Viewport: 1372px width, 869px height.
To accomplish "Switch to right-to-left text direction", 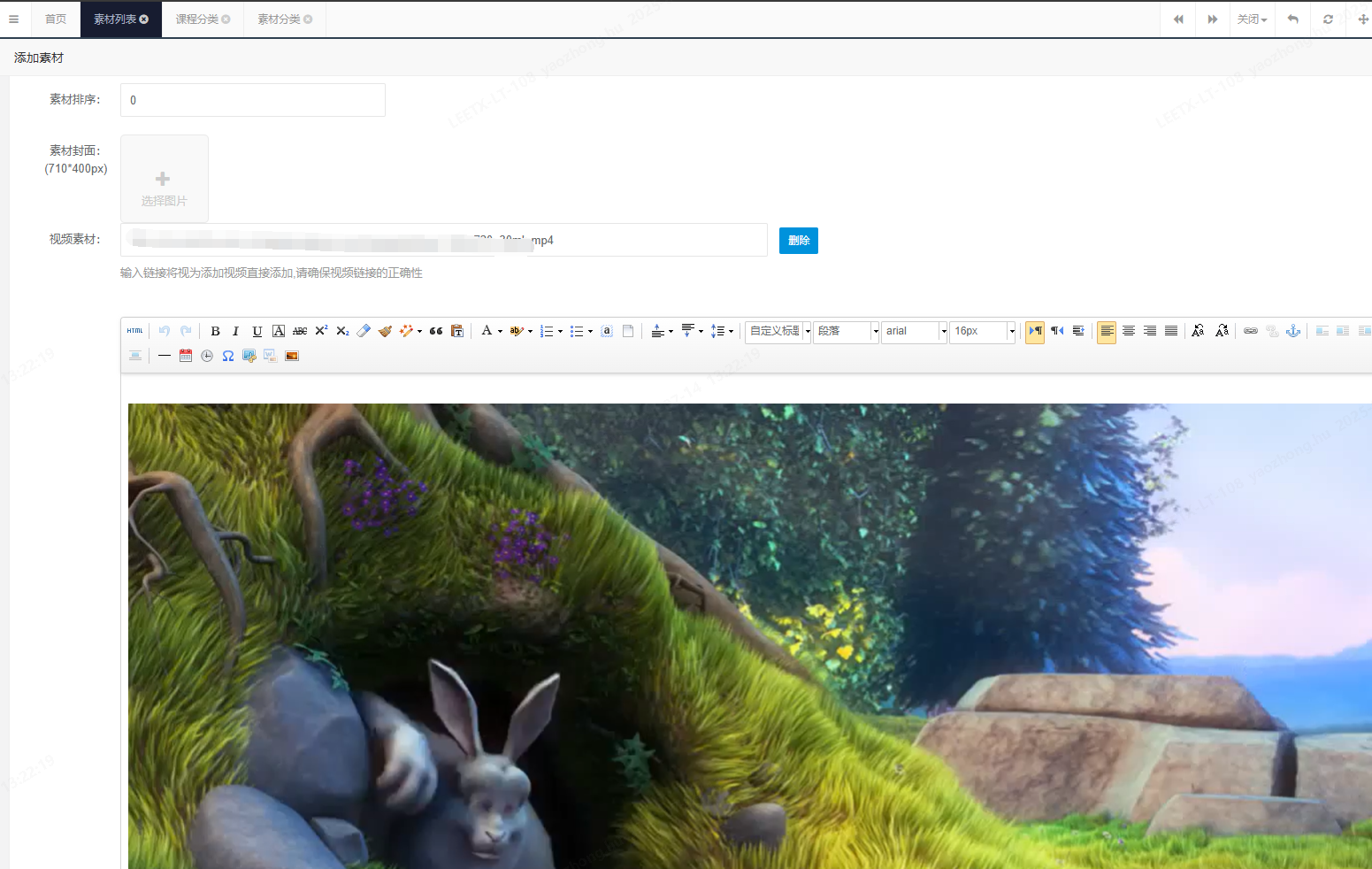I will (x=1057, y=331).
